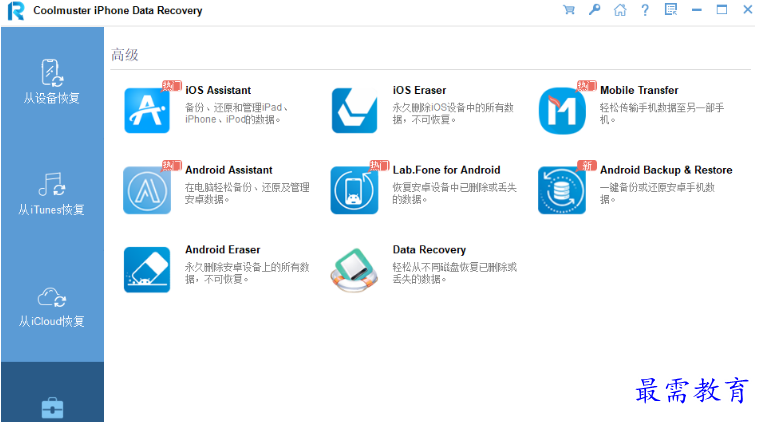
Task: Open the Android Assistant title link
Action: coord(229,170)
